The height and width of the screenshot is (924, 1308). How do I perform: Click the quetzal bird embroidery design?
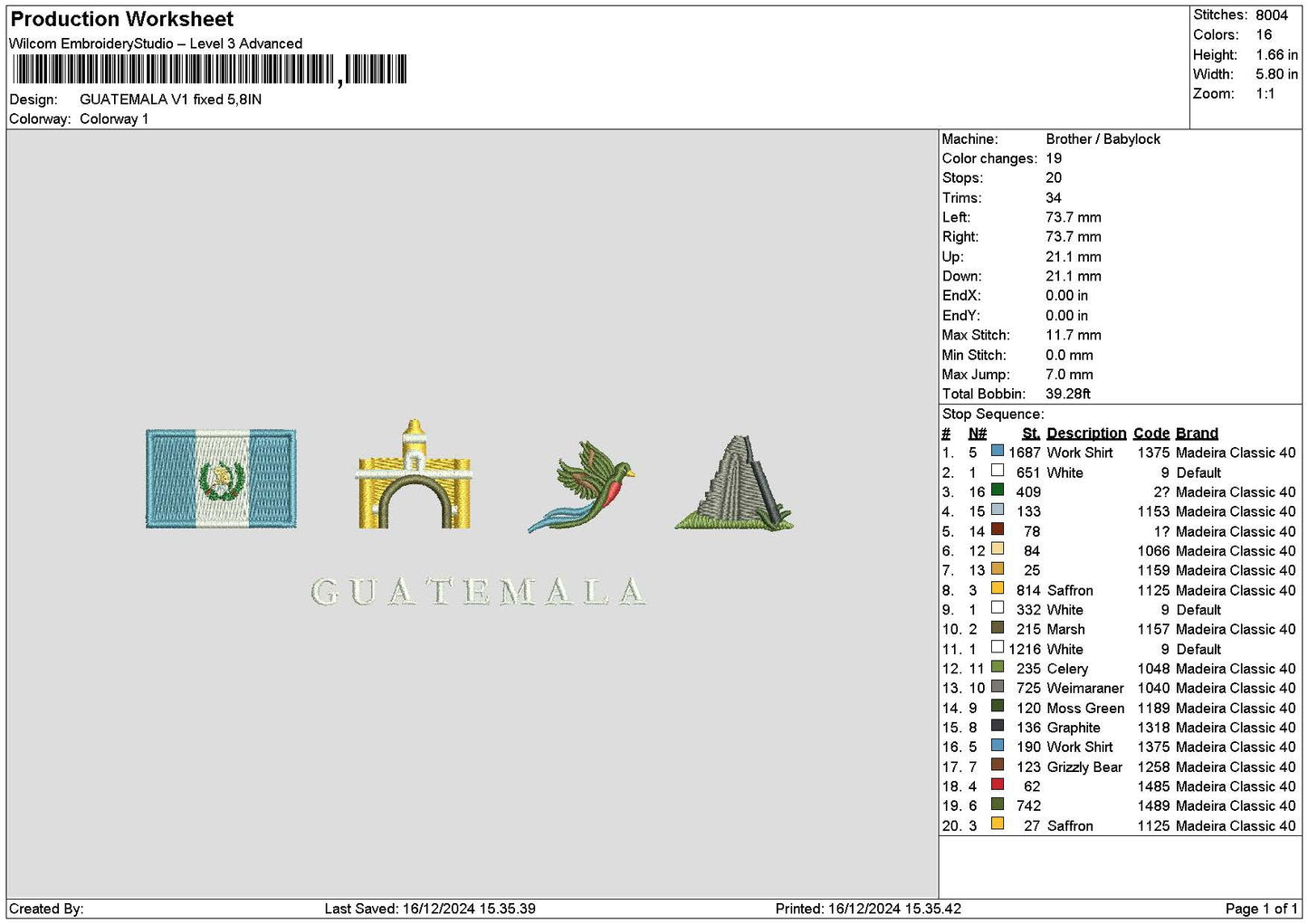[x=581, y=486]
